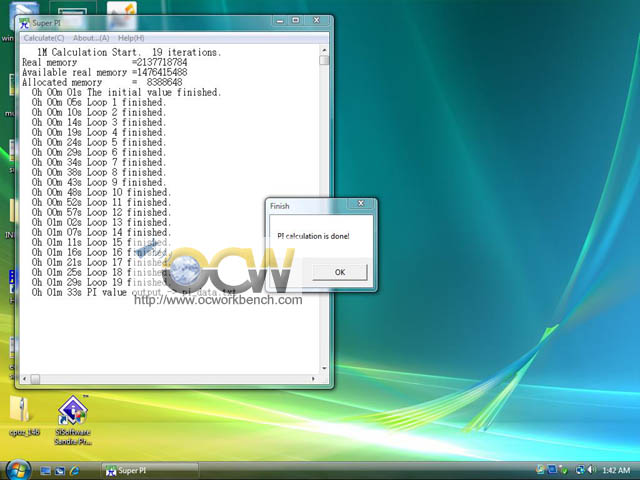Click the '0h 01m 33s PI value' line

pyautogui.click(x=134, y=292)
